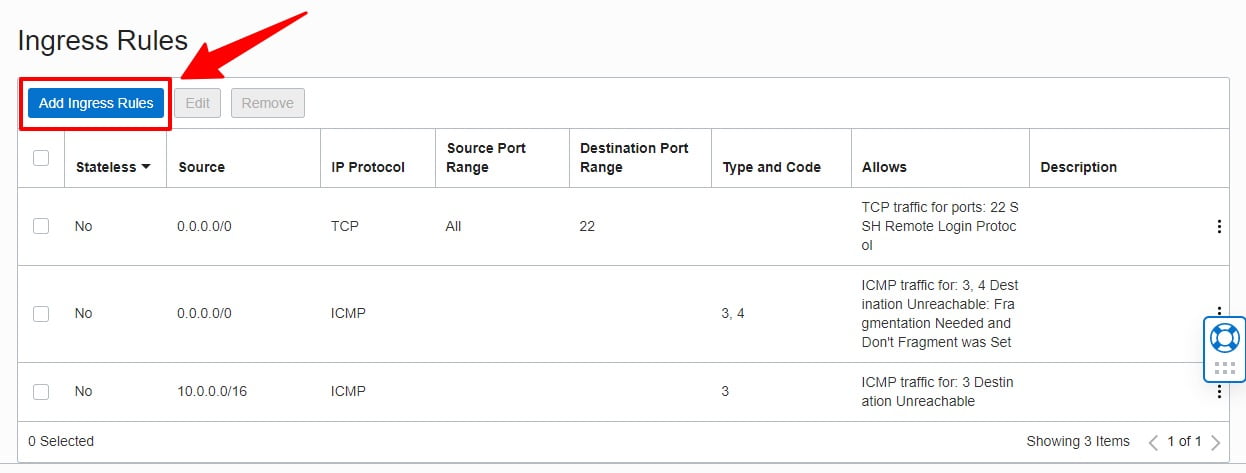Click the grid dots below help icon

[x=1224, y=368]
